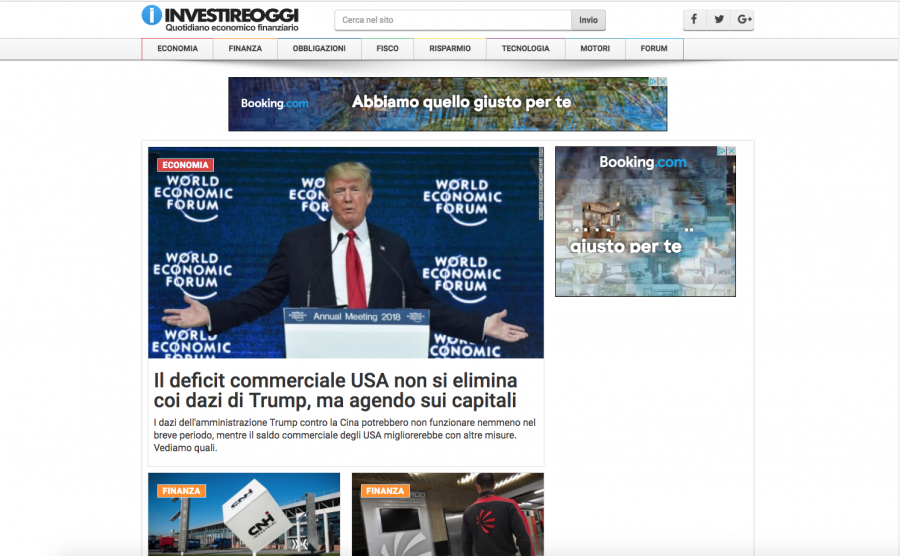Click the Invio search button
The width and height of the screenshot is (900, 556).
pos(588,20)
